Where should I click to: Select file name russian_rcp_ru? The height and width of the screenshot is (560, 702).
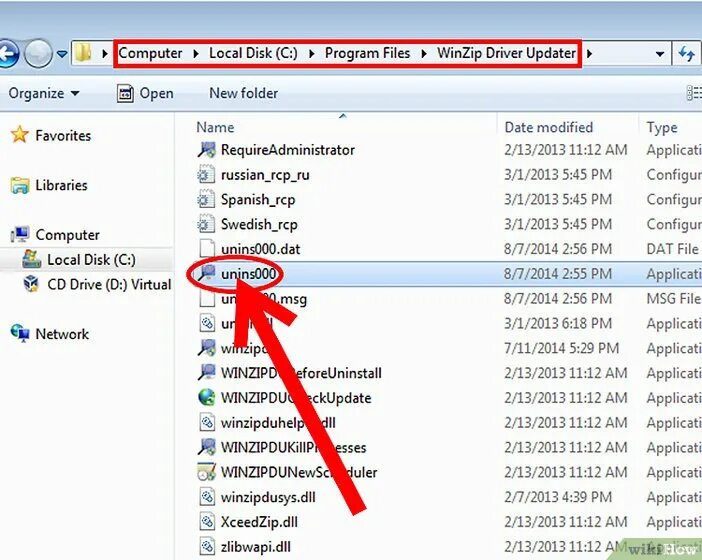pos(265,175)
